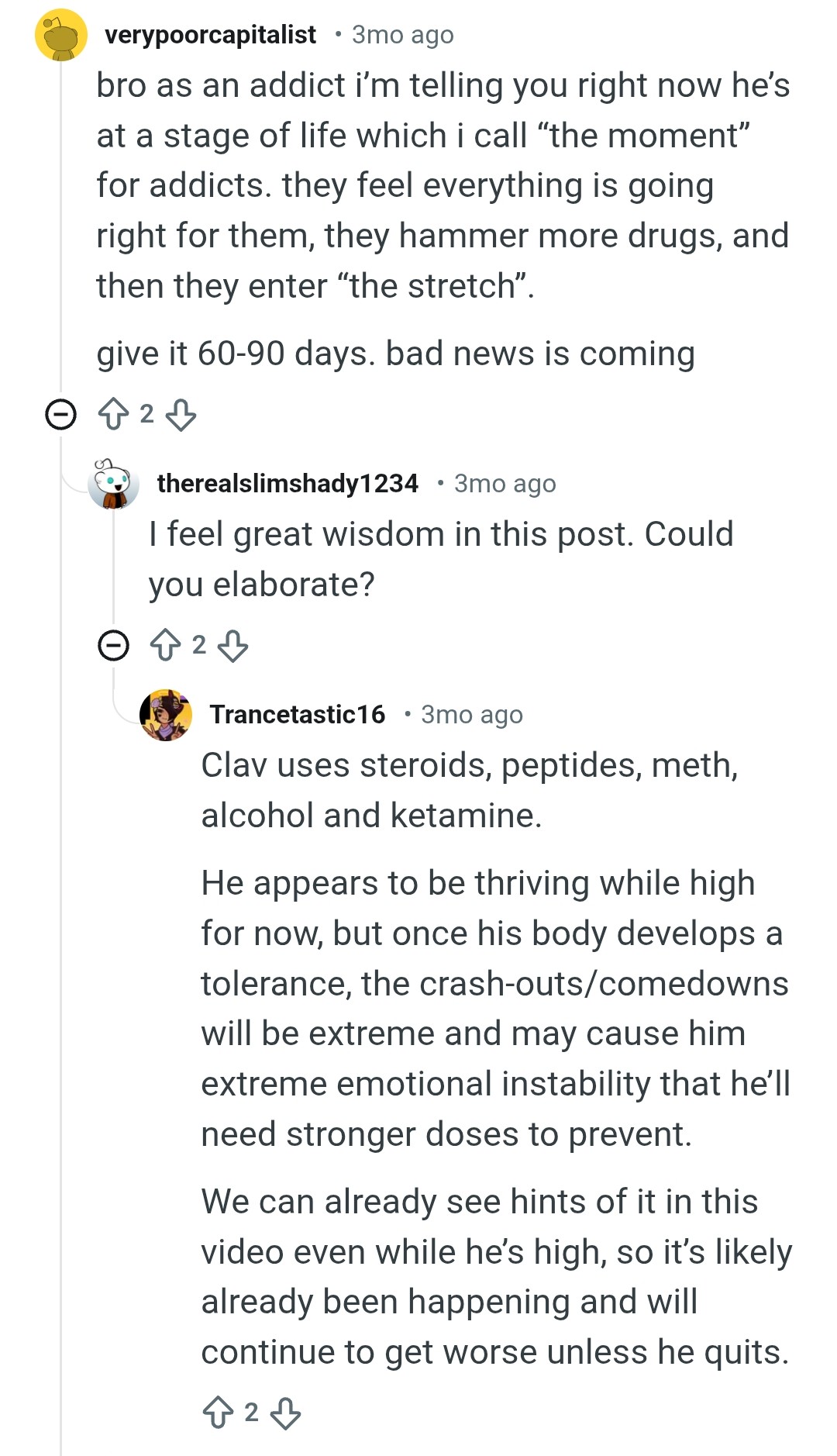Open verypoorcapitalist username link
837x1456 pixels.
click(210, 34)
